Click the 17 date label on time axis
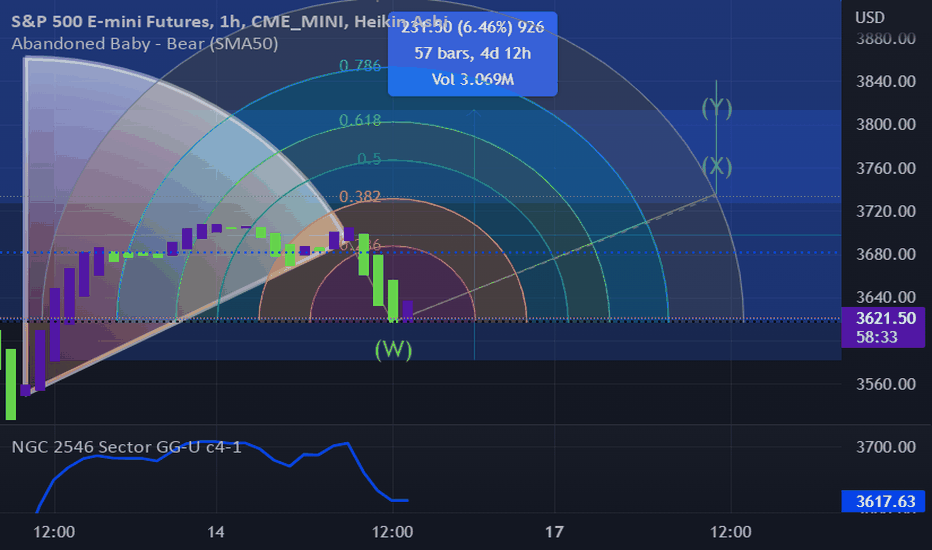Viewport: 932px width, 550px height. point(554,532)
